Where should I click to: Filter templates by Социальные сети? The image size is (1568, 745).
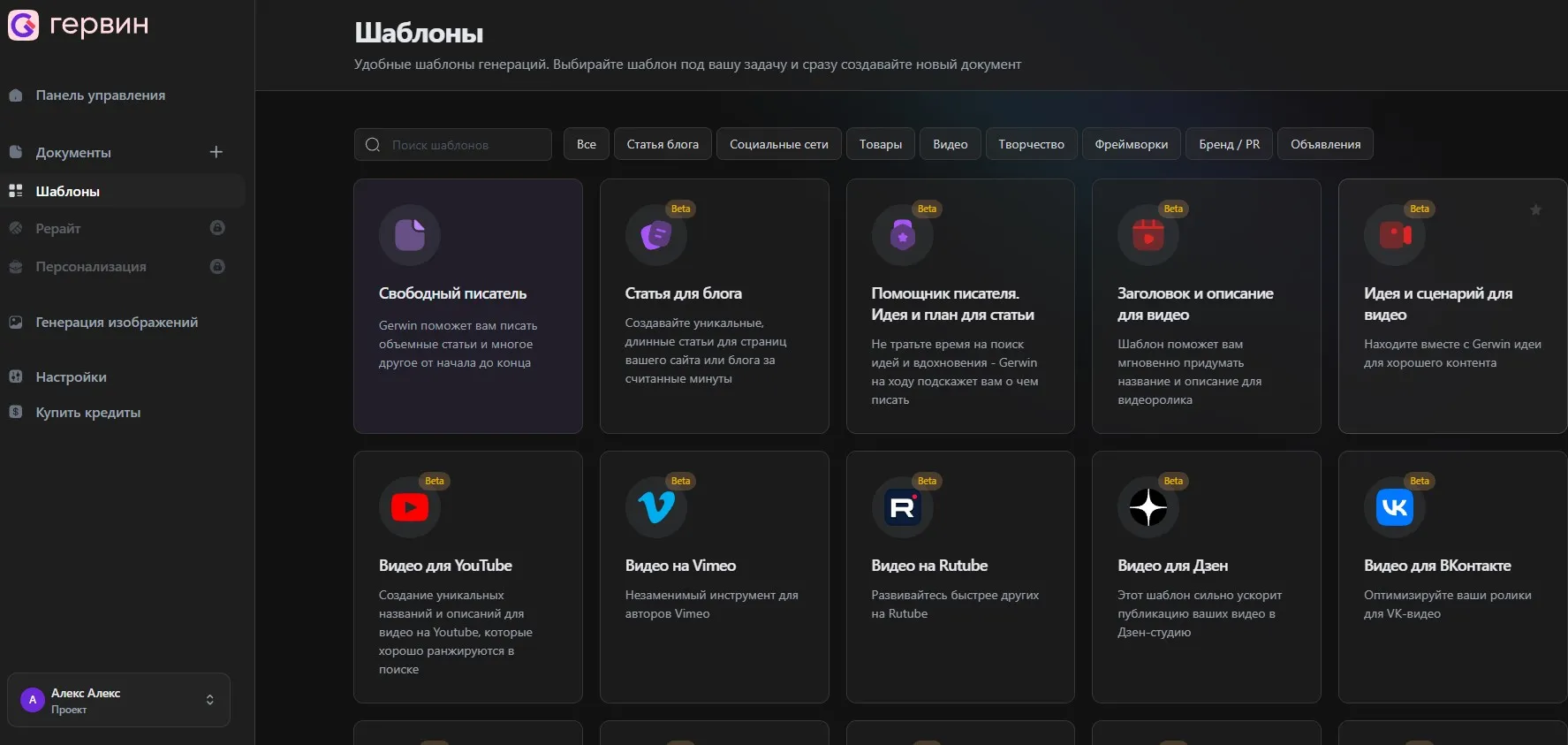coord(779,144)
